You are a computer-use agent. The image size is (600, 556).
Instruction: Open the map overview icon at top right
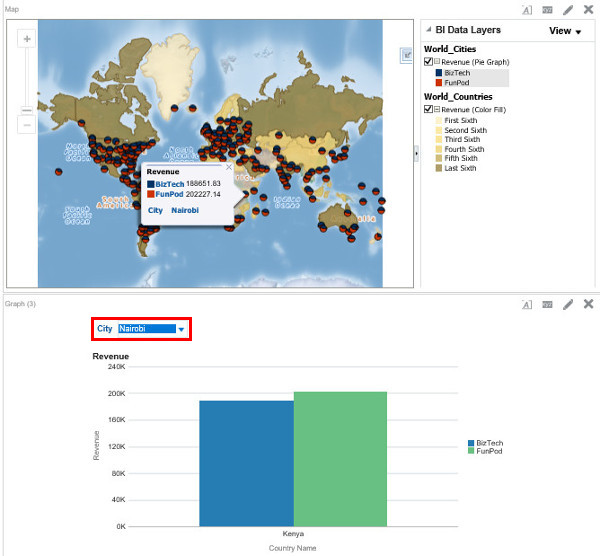[406, 55]
